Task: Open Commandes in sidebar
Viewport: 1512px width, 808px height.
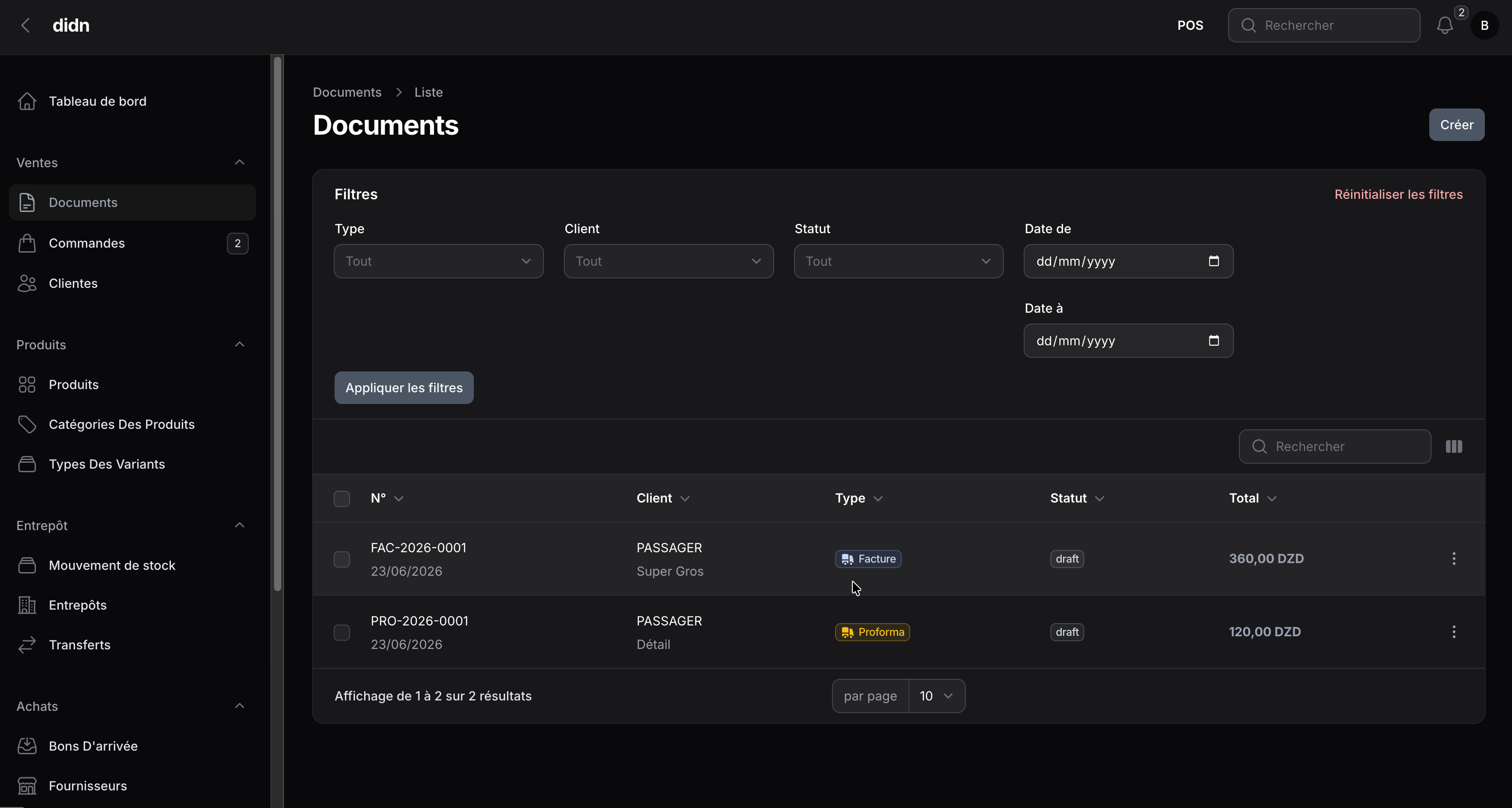Action: (132, 243)
